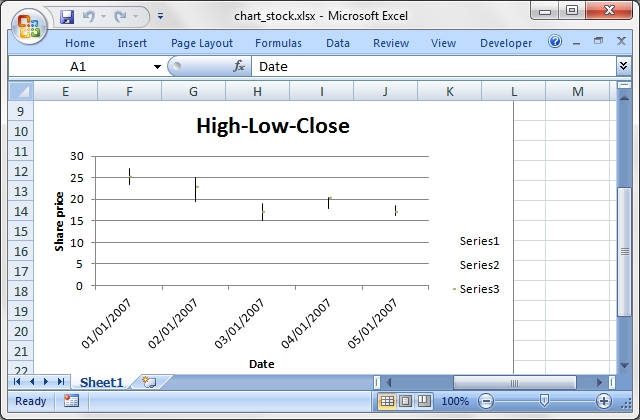Click the 05/01/2007 axis label
Image resolution: width=640 pixels, height=420 pixels.
coord(372,323)
